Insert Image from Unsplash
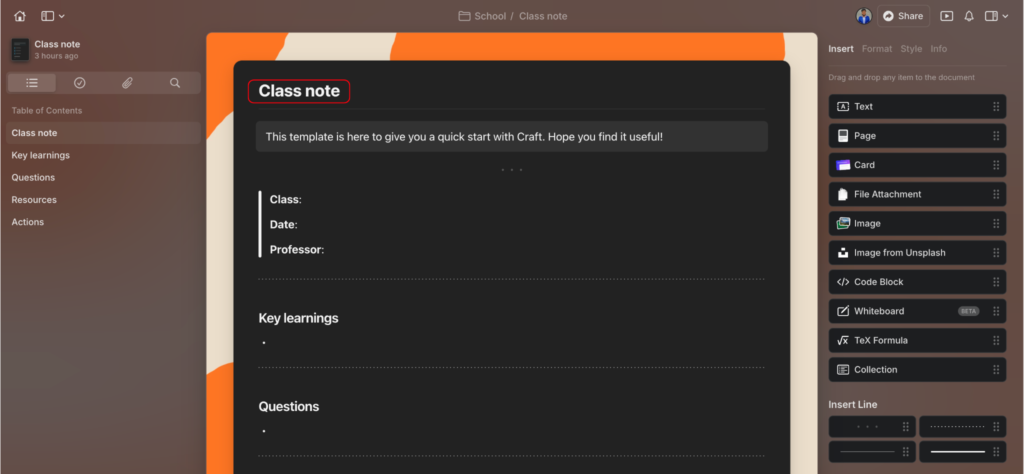This screenshot has height=474, width=1024. (918, 253)
